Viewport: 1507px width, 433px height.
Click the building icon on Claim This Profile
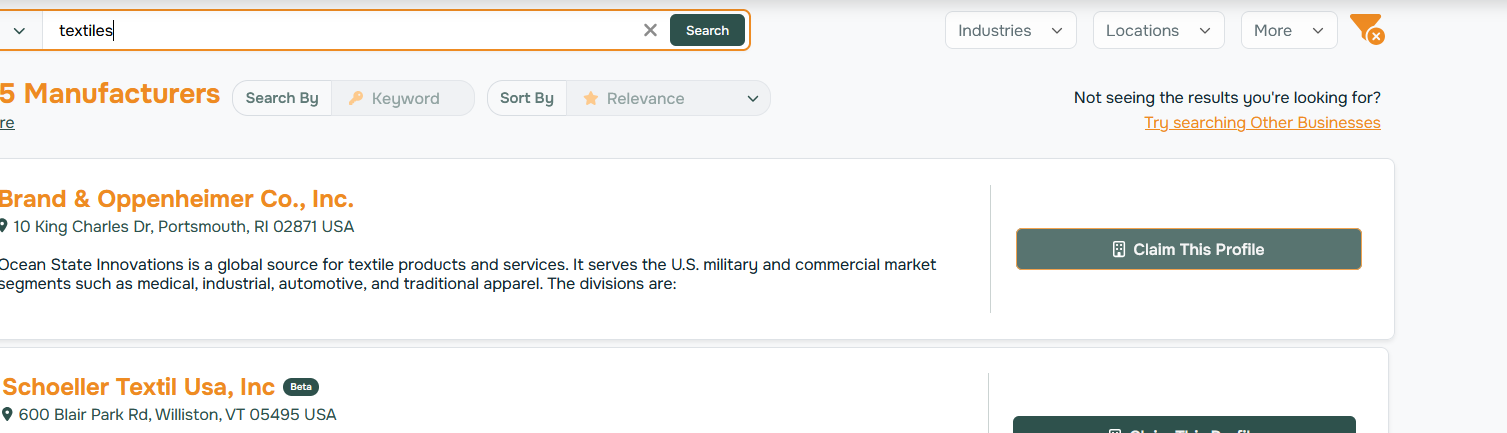1119,249
